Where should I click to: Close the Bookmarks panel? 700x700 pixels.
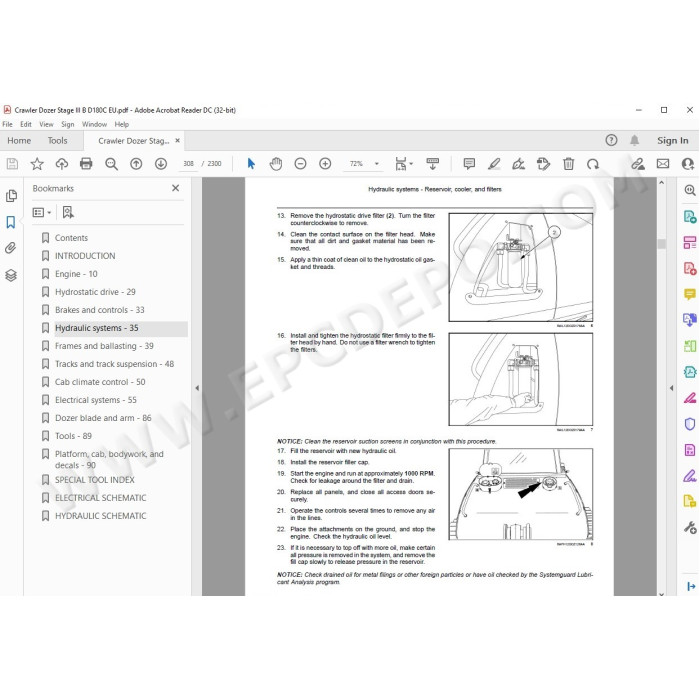175,188
